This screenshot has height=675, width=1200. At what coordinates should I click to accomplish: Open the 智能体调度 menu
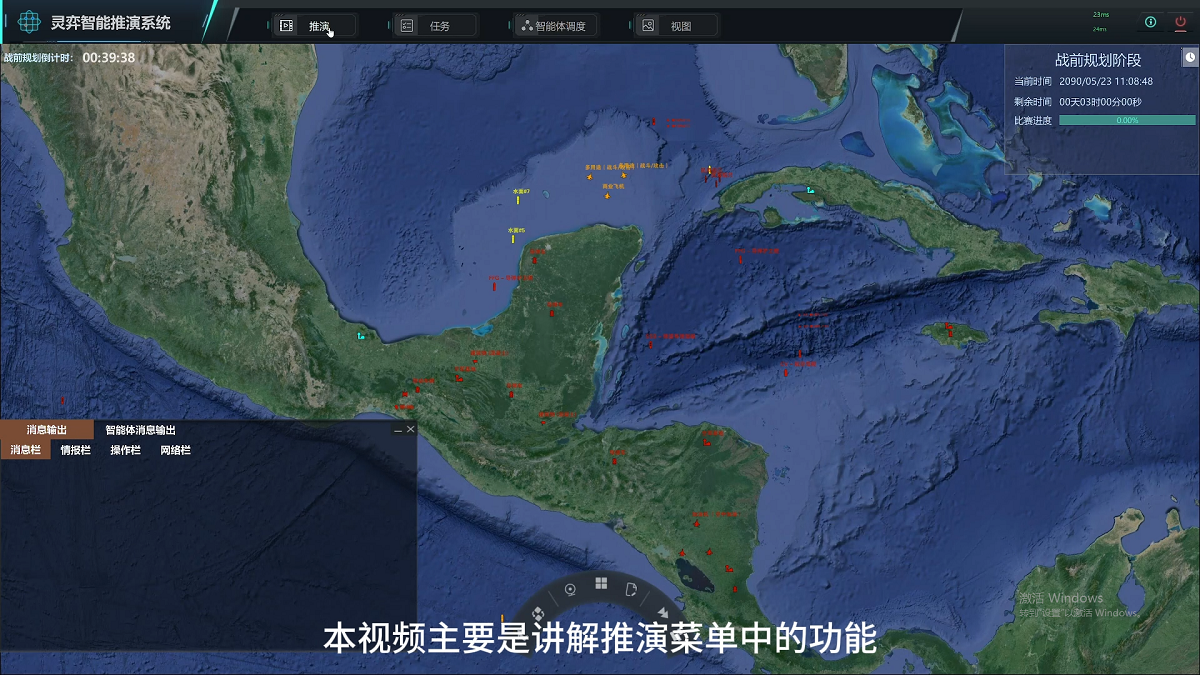[555, 26]
